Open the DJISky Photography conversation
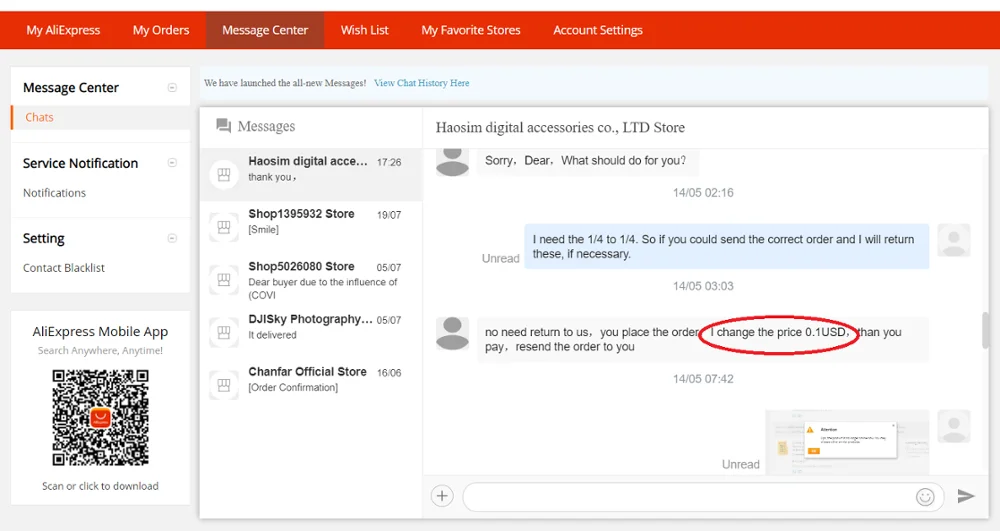The height and width of the screenshot is (531, 1000). [x=311, y=331]
